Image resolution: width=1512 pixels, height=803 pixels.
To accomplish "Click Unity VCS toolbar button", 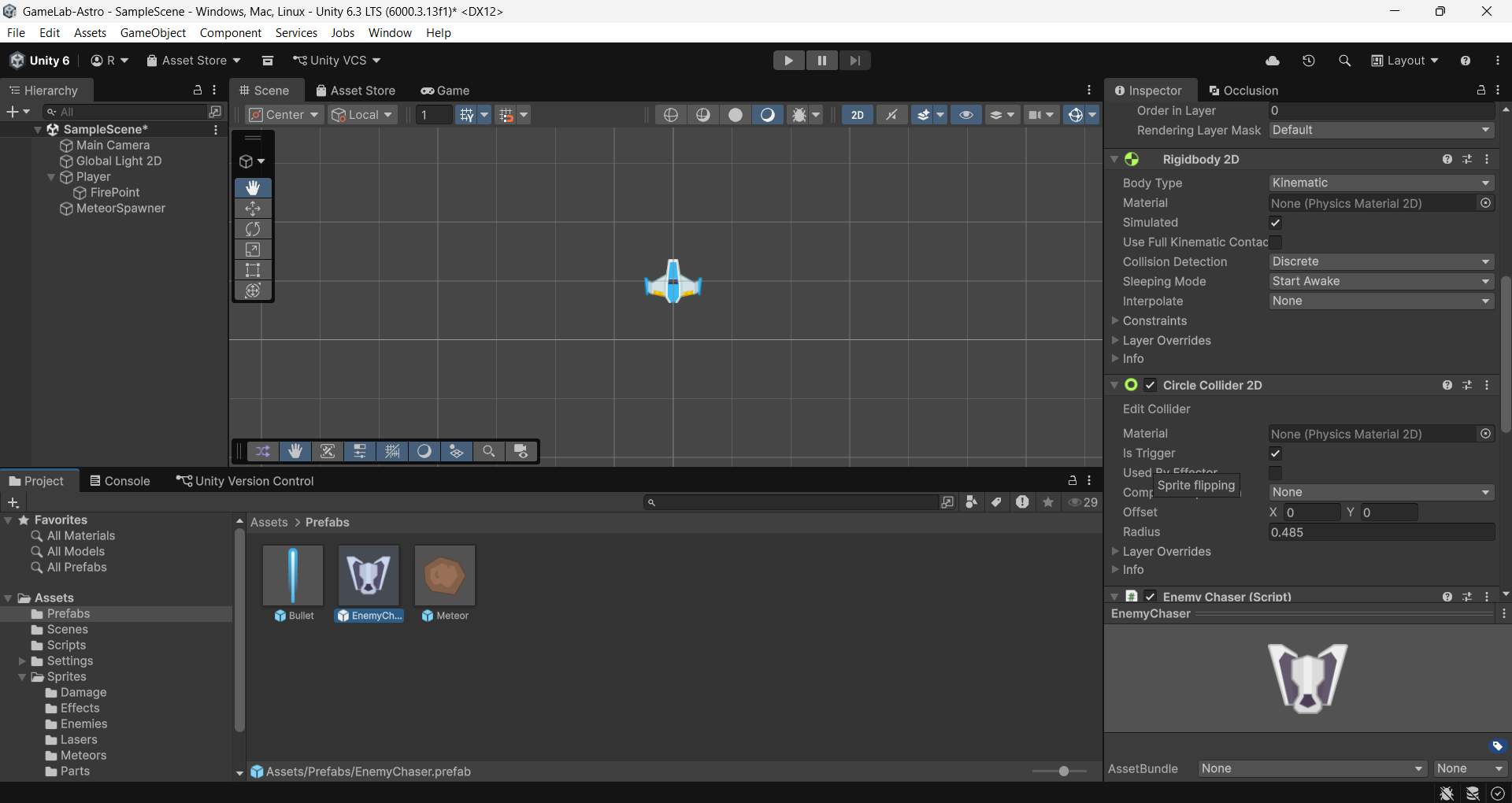I will coord(336,61).
